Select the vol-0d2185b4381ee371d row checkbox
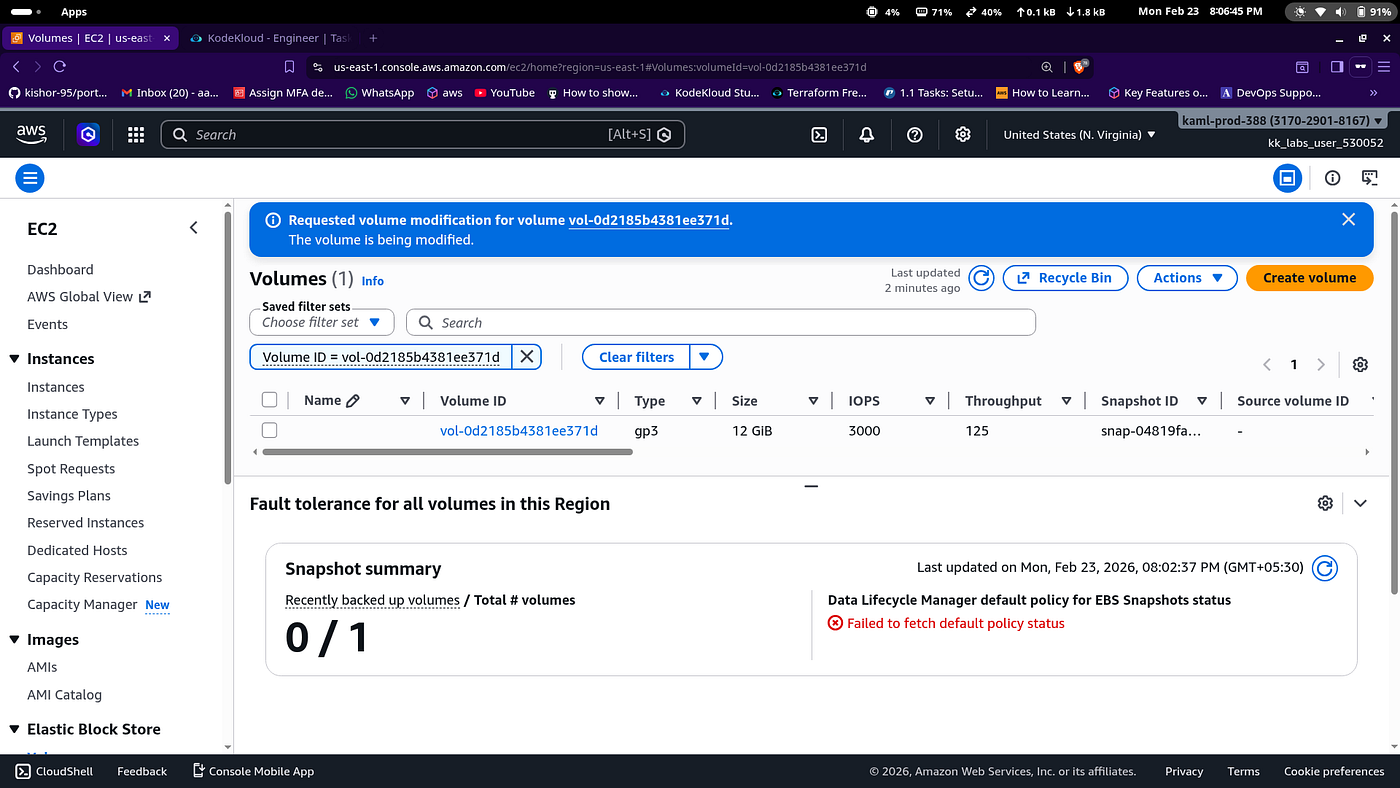The height and width of the screenshot is (788, 1400). click(269, 431)
